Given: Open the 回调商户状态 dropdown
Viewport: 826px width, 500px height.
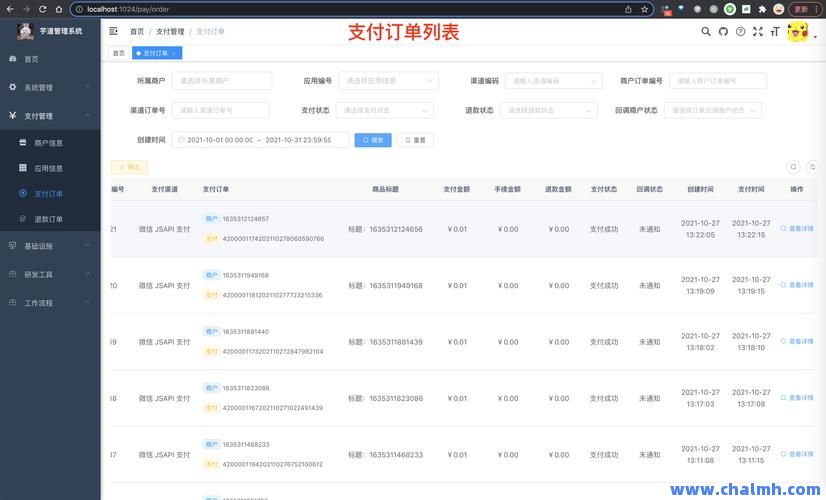Looking at the screenshot, I should 713,110.
